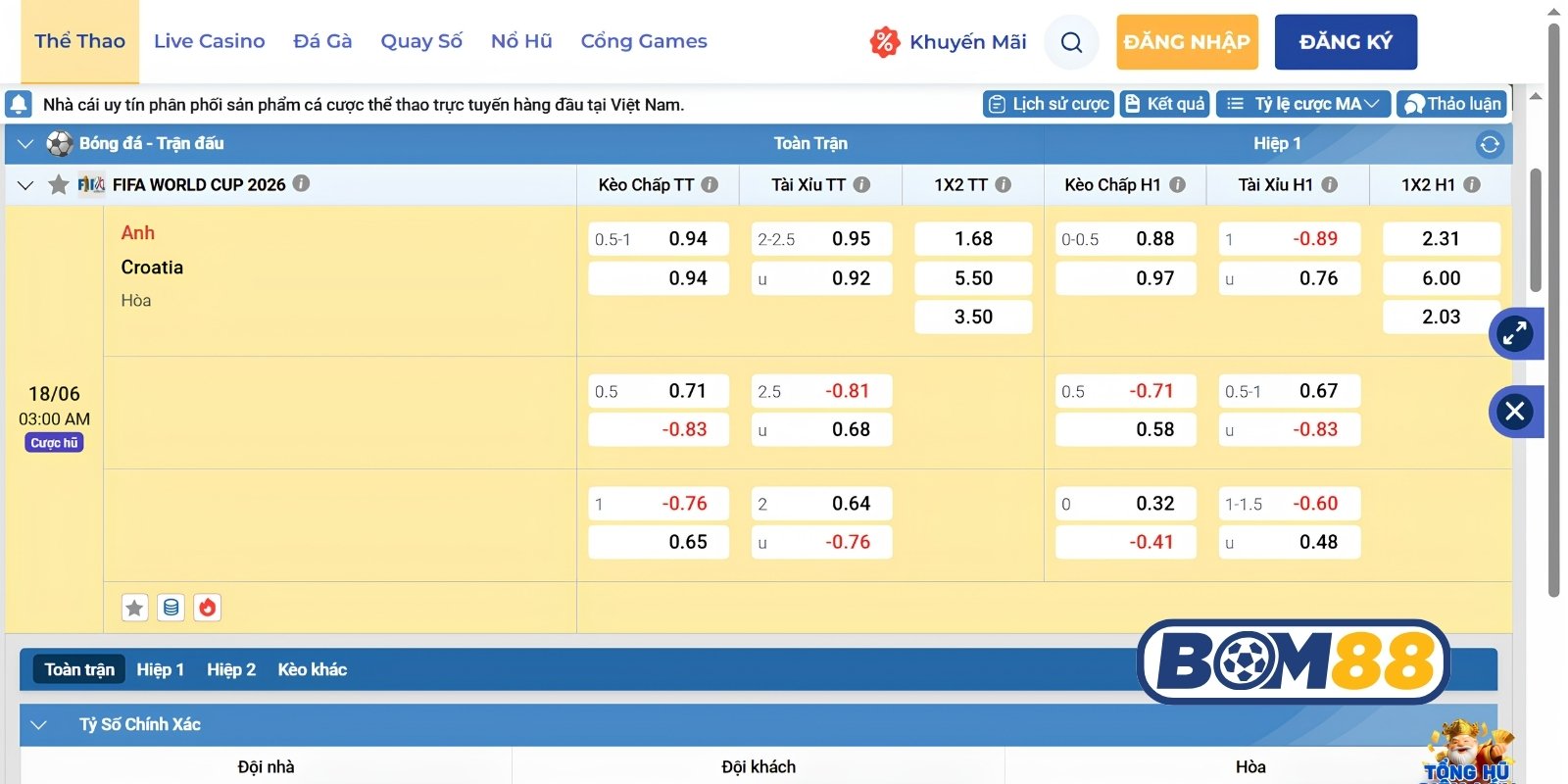
Task: Open the Live Casino menu
Action: pos(209,41)
